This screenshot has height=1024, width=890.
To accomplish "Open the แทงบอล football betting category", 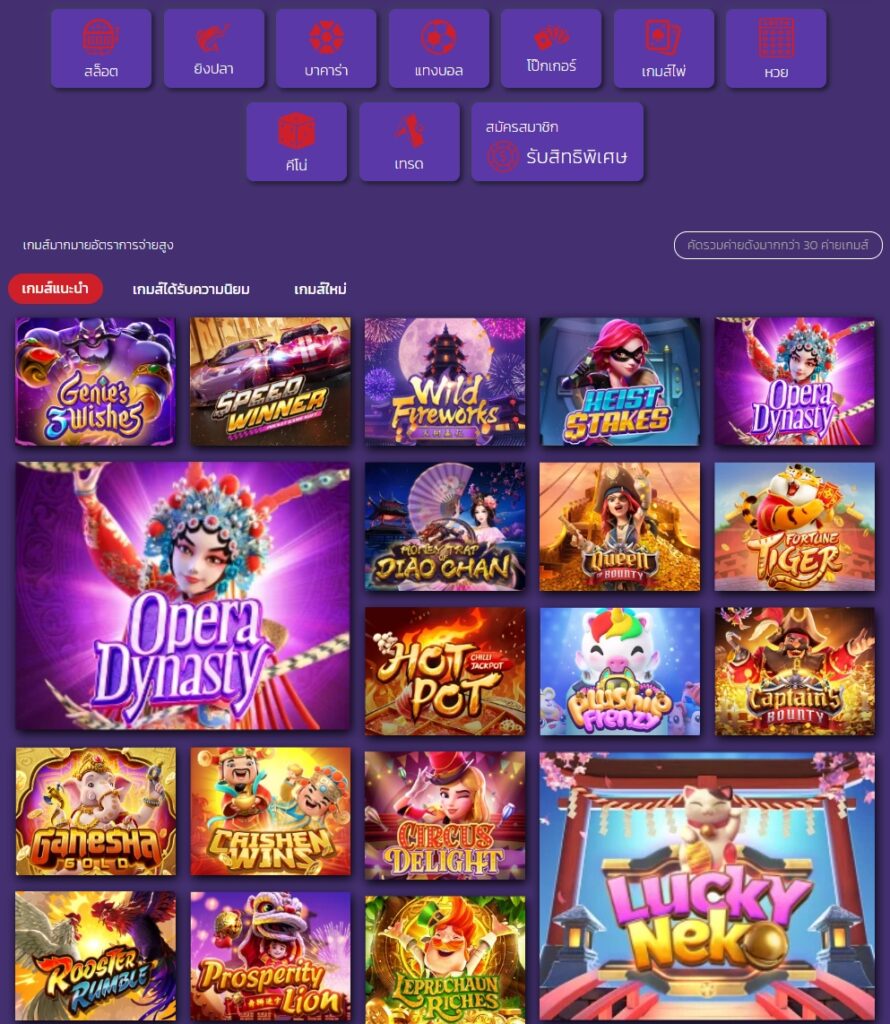I will click(439, 48).
